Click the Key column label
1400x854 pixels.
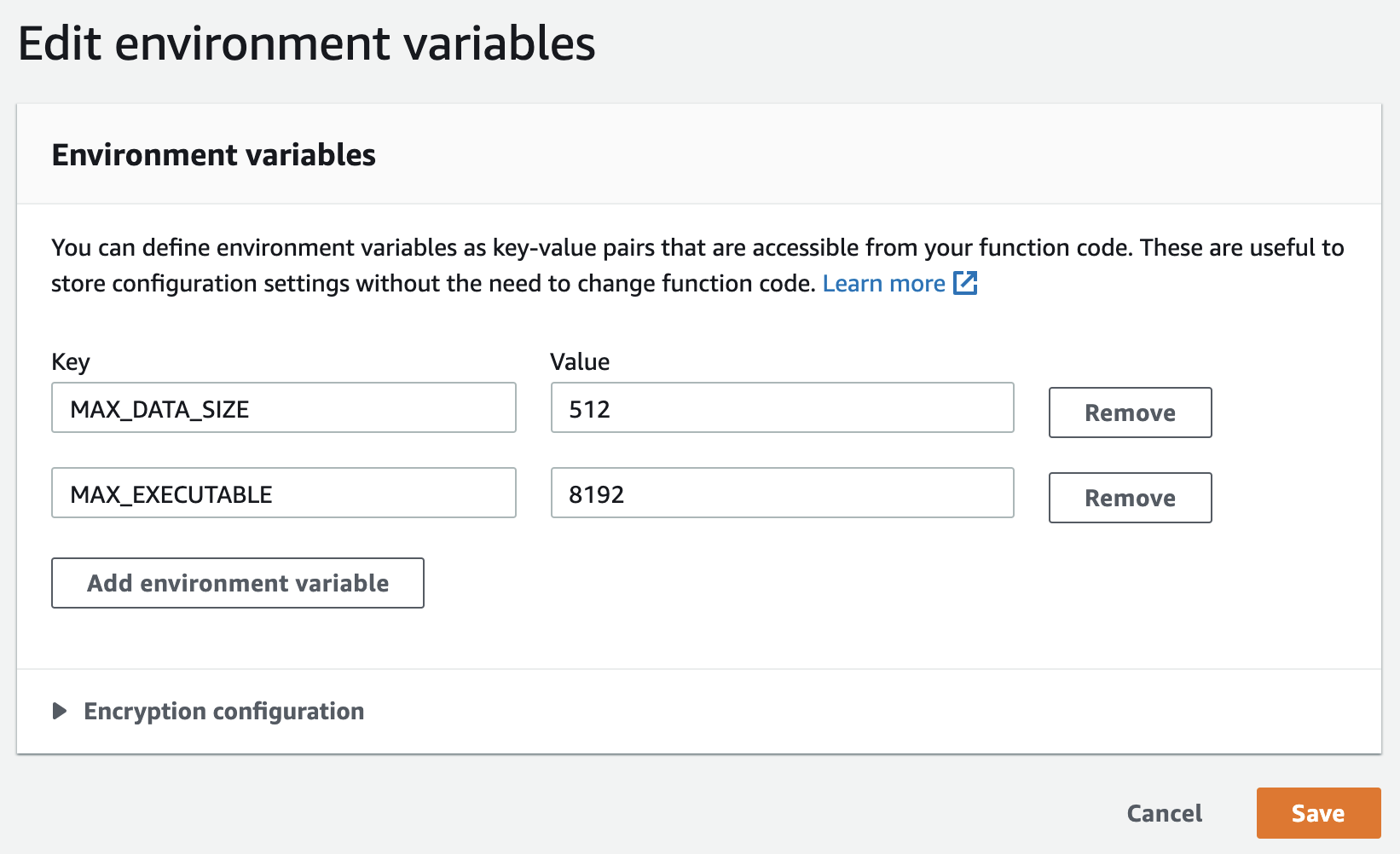[x=71, y=361]
